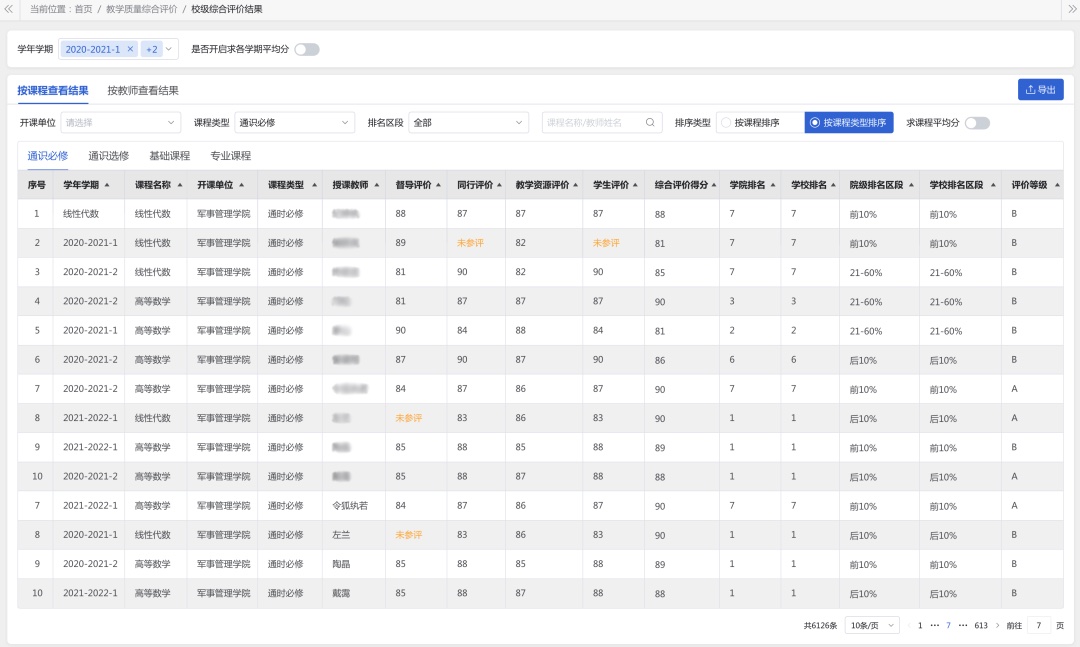Image resolution: width=1080 pixels, height=647 pixels.
Task: Click the 导出 export button
Action: pos(1040,90)
